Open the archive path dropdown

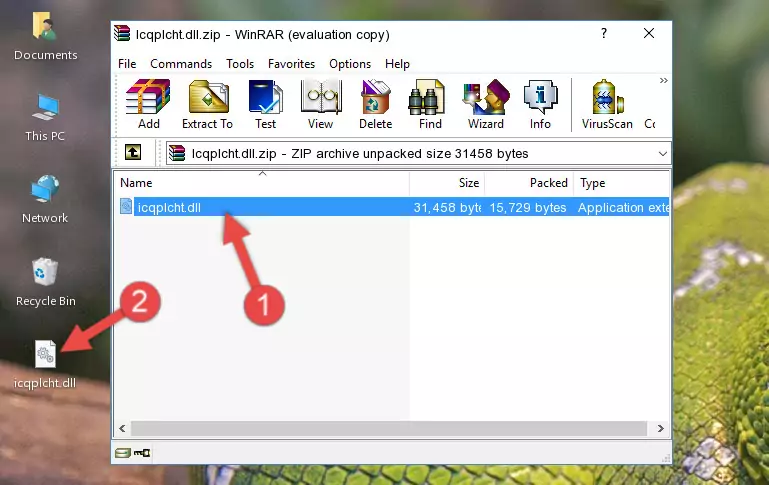(x=663, y=153)
